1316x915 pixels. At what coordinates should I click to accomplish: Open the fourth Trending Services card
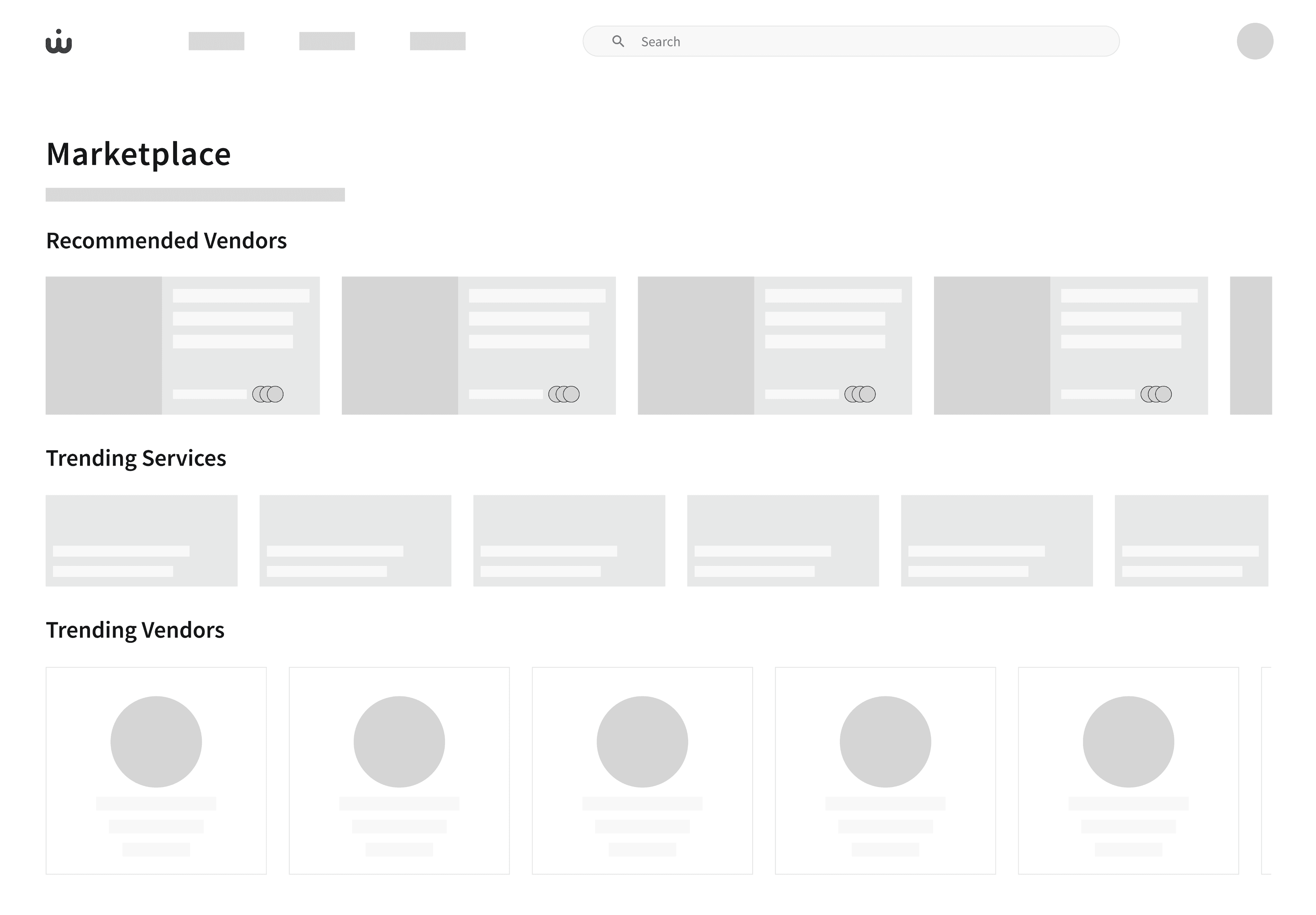[783, 540]
